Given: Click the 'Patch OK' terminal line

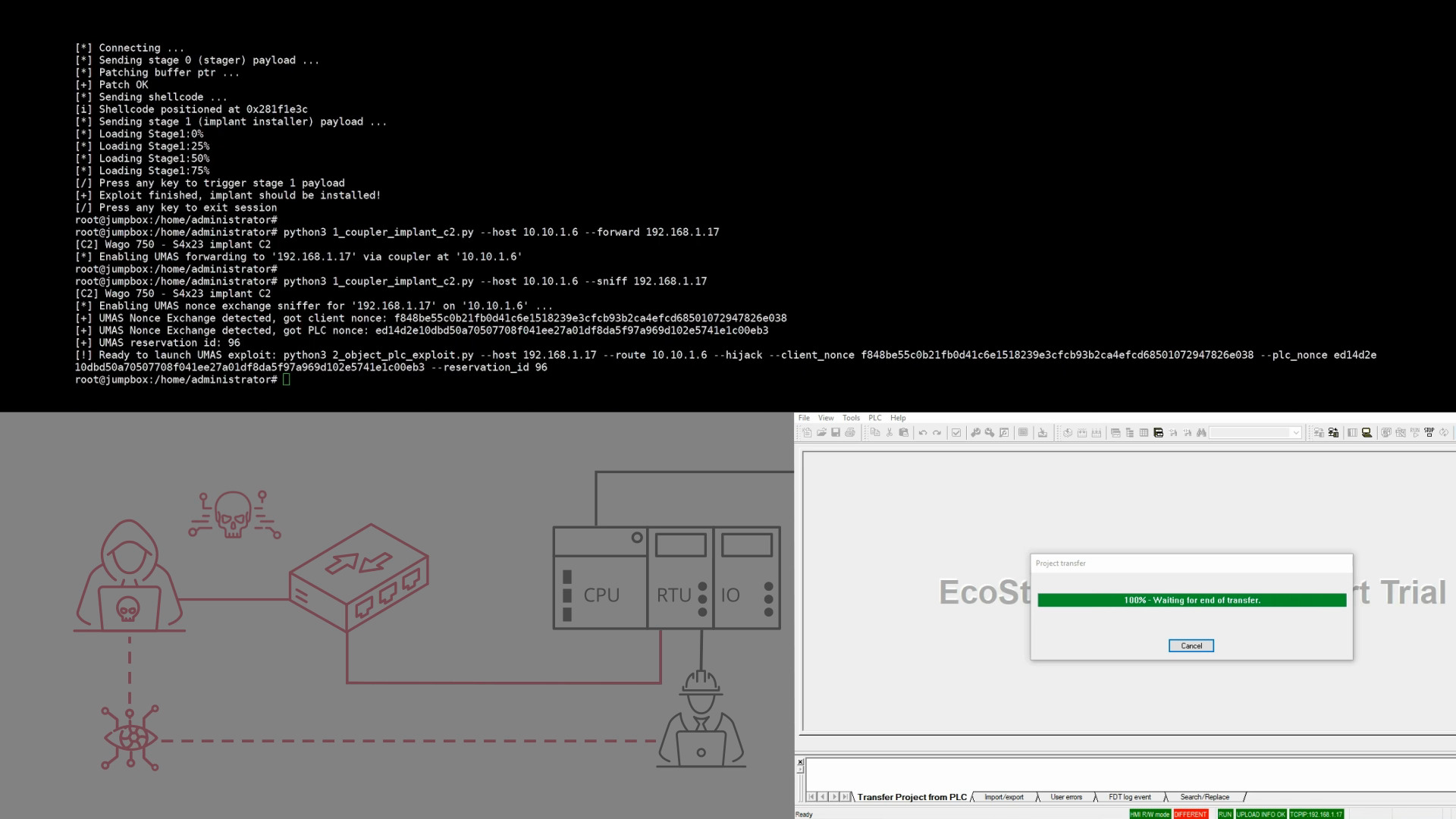Looking at the screenshot, I should pos(111,85).
